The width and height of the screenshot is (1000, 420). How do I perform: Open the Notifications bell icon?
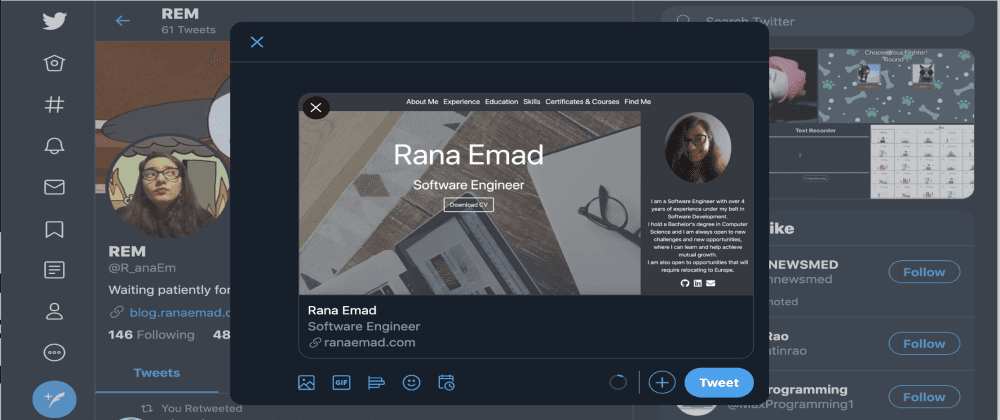coord(55,146)
